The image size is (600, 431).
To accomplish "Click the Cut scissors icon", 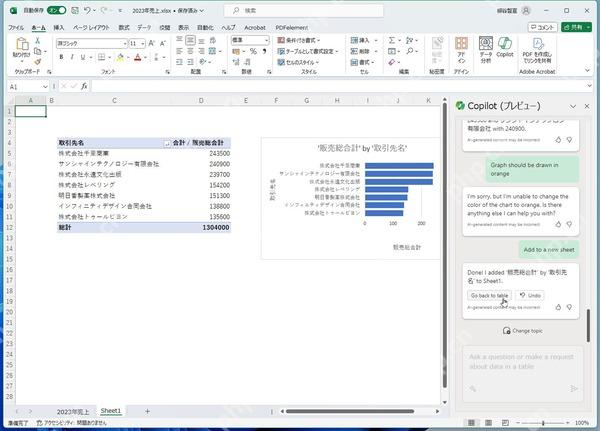I will click(x=38, y=41).
